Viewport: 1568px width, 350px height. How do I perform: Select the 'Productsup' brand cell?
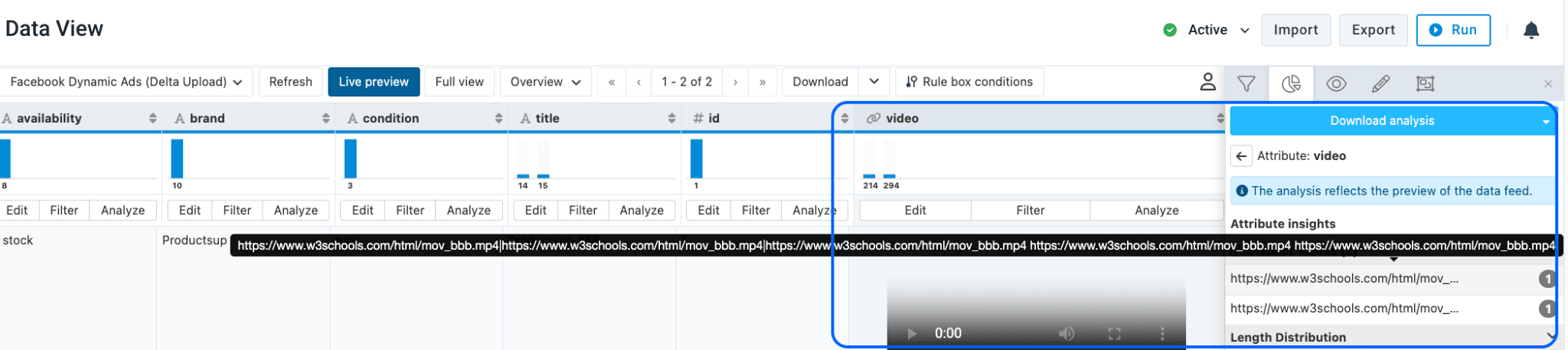[194, 240]
